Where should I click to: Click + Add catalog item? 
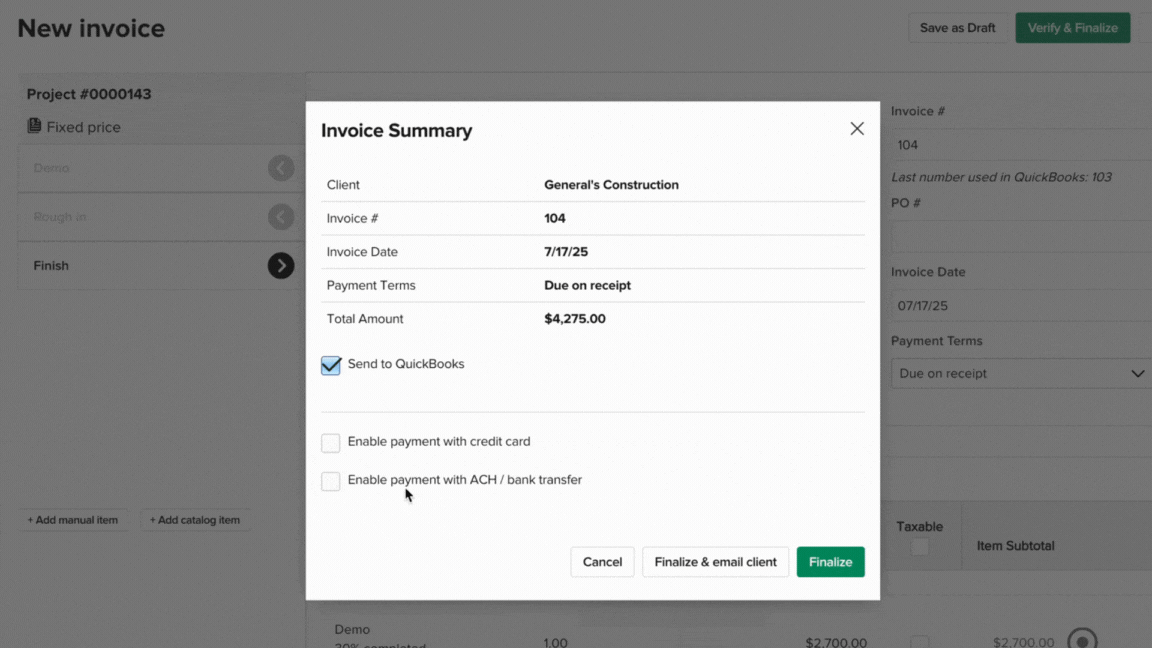coord(195,519)
